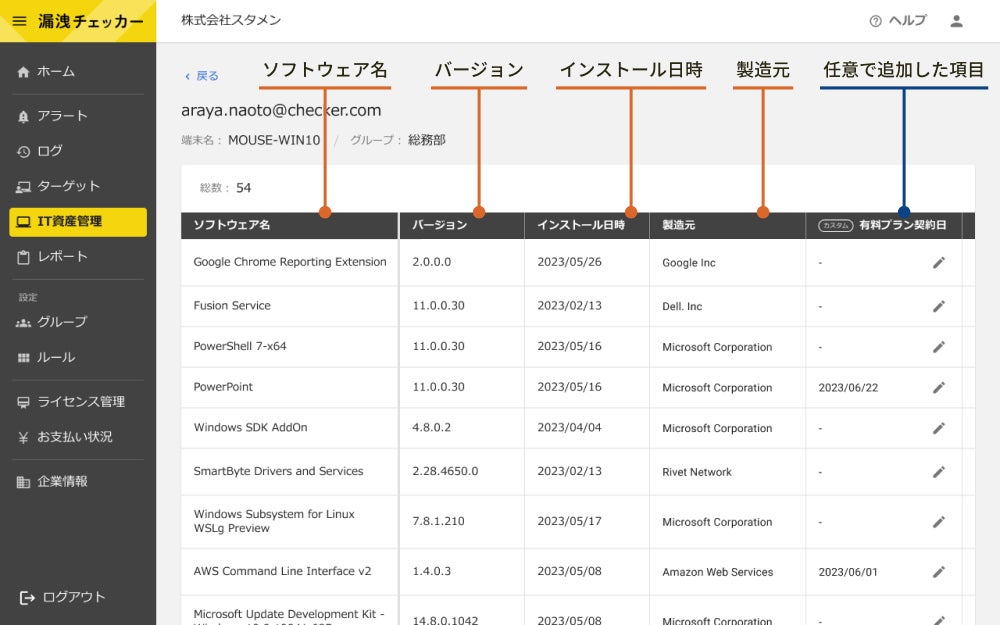The height and width of the screenshot is (625, 1000).
Task: Open ホーム in the sidebar
Action: 55,71
